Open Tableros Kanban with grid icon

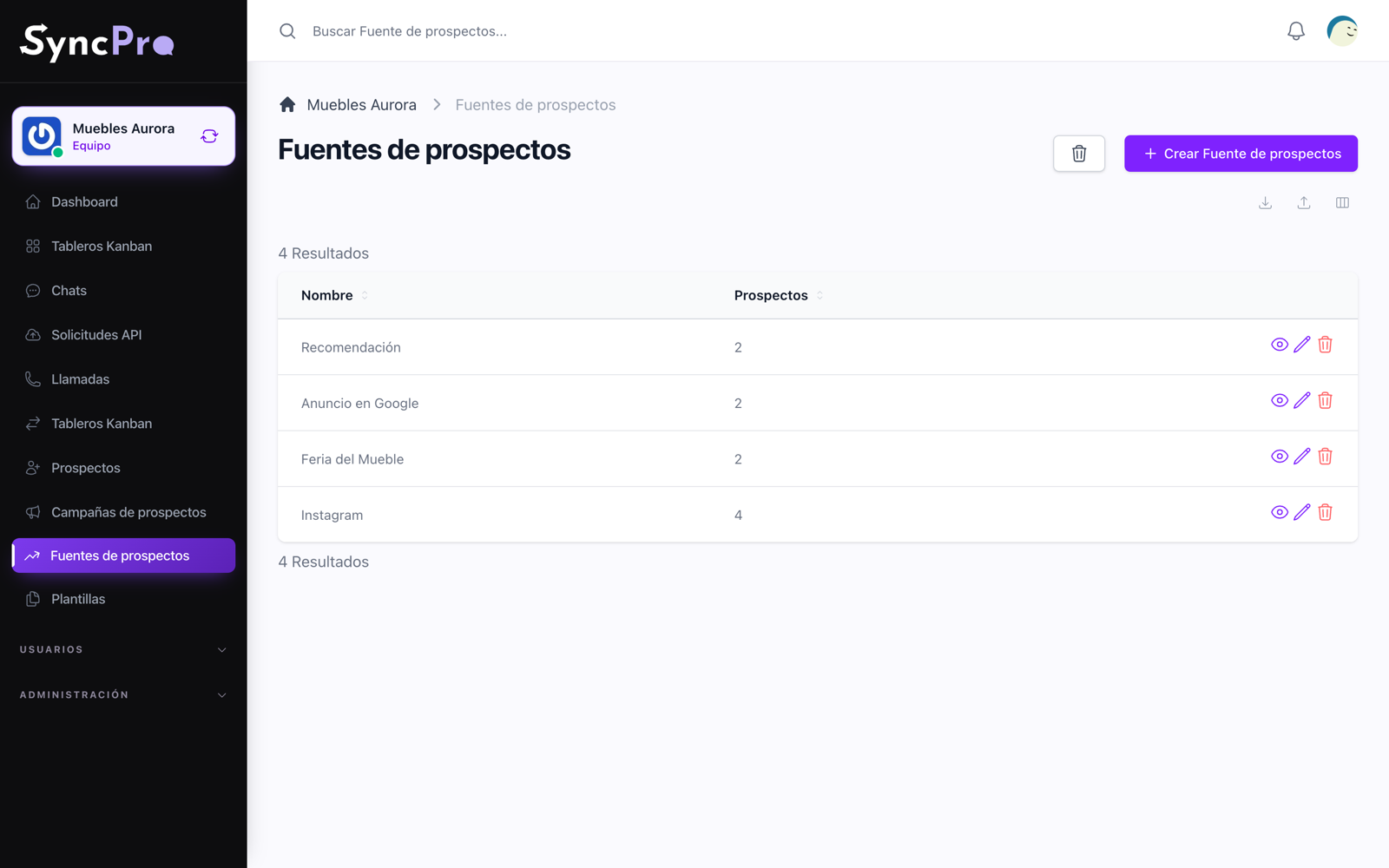(x=123, y=246)
